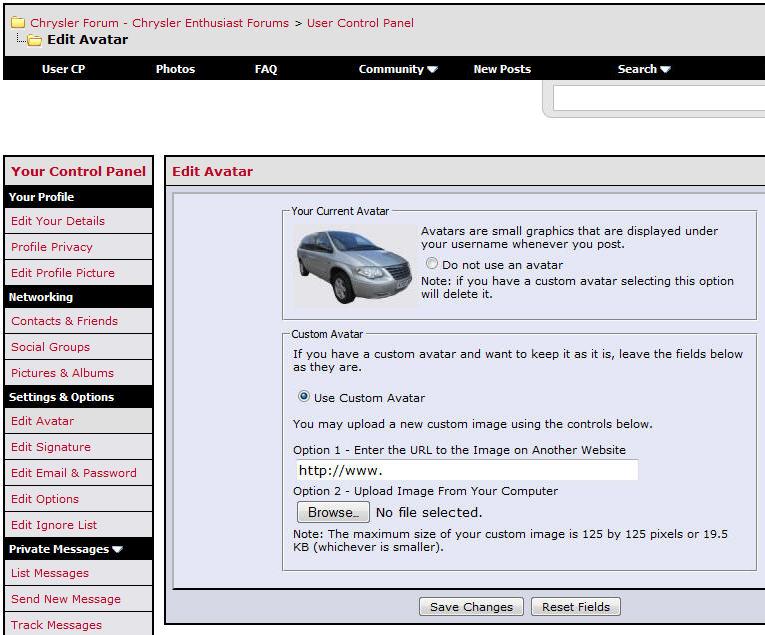Select the 'Use Custom Avatar' radio button
765x635 pixels.
pos(304,397)
